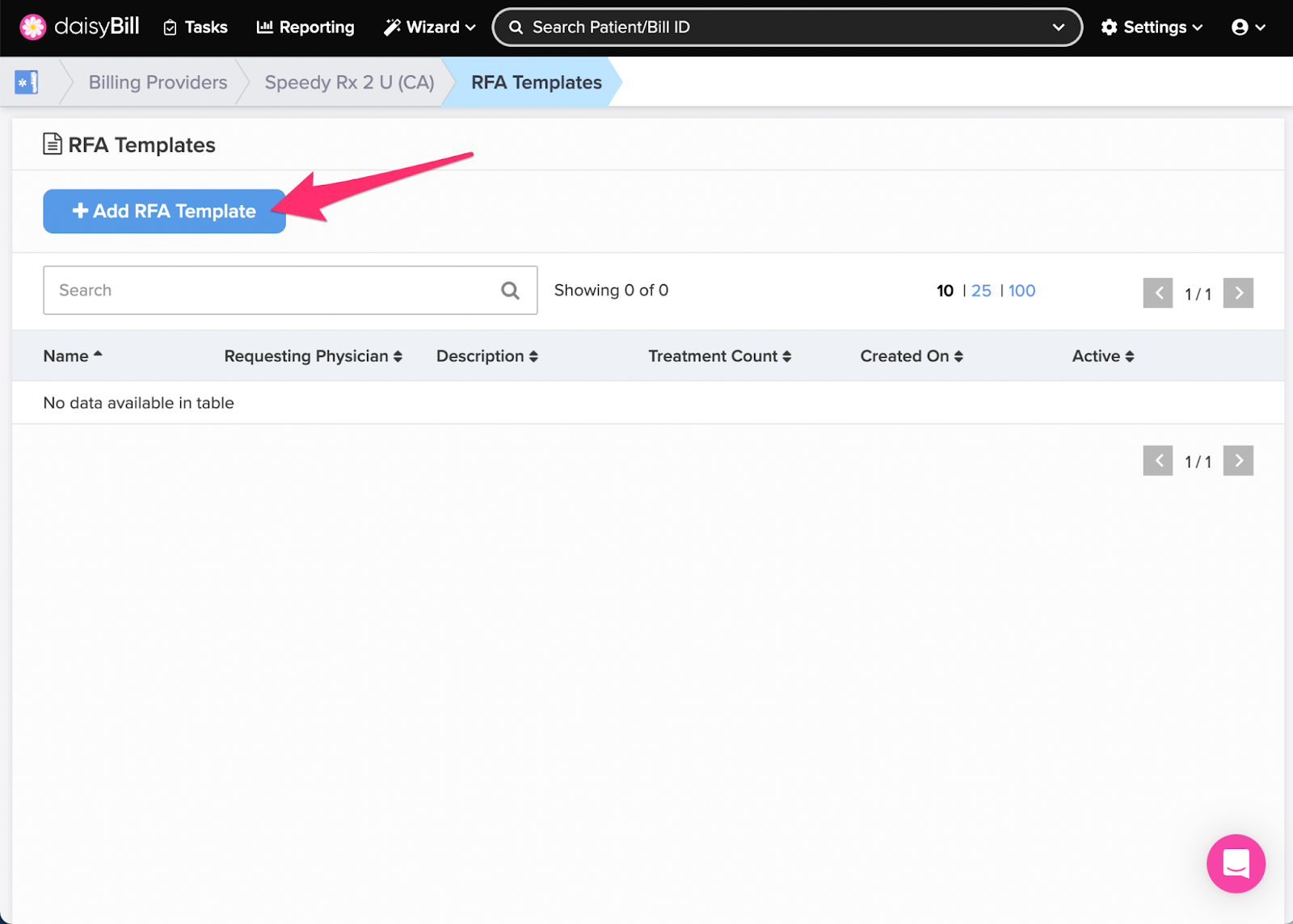Go to Speedy Rx 2 U (CA) breadcrumb
The width and height of the screenshot is (1293, 924).
pos(349,82)
